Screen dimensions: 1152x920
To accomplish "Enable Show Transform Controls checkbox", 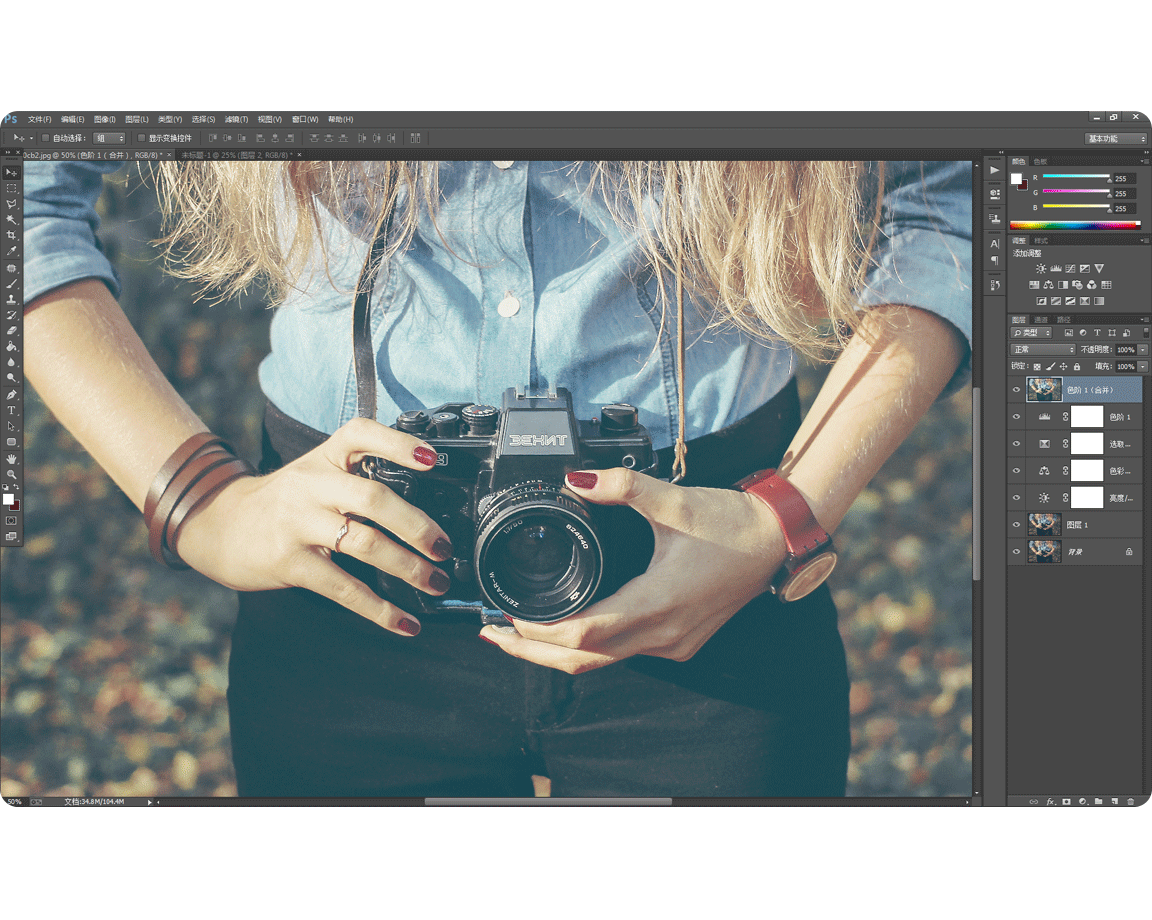I will pyautogui.click(x=141, y=138).
